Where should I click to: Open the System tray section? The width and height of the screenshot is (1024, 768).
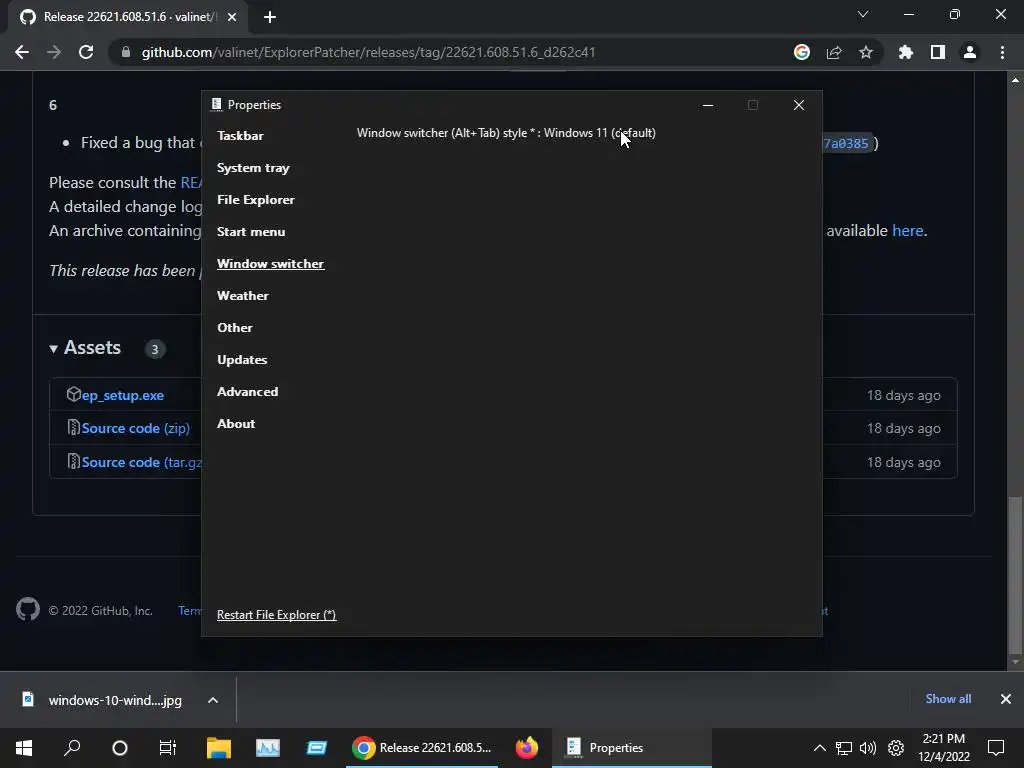coord(253,168)
